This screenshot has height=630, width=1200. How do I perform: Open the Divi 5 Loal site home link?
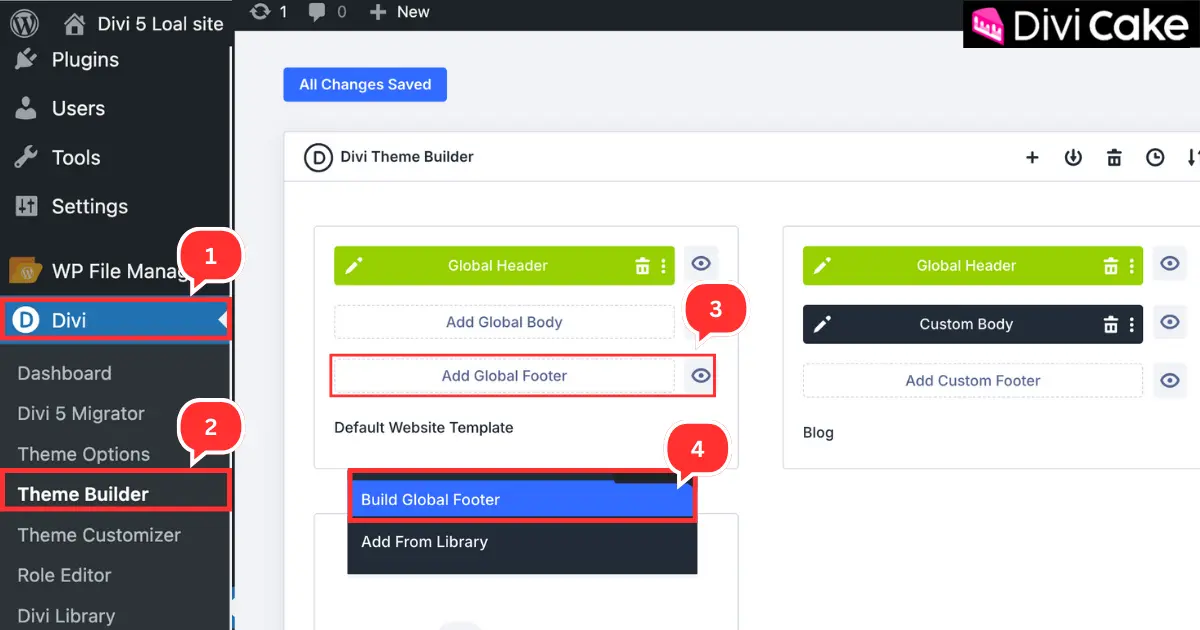pos(143,23)
